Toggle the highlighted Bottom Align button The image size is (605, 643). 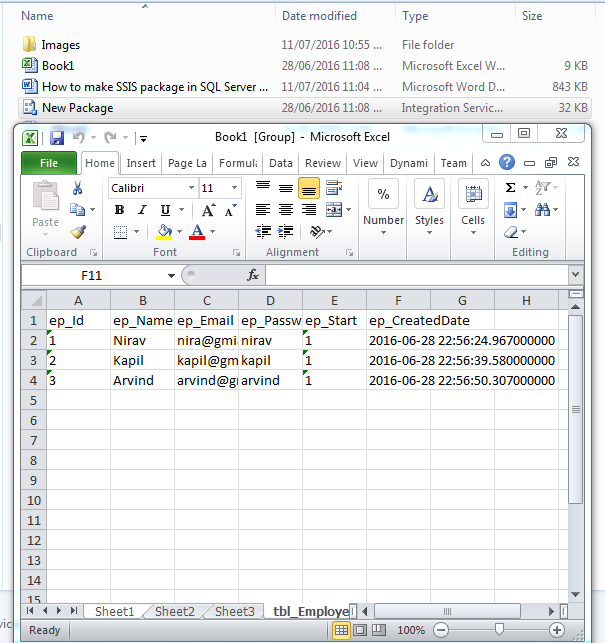pyautogui.click(x=309, y=188)
